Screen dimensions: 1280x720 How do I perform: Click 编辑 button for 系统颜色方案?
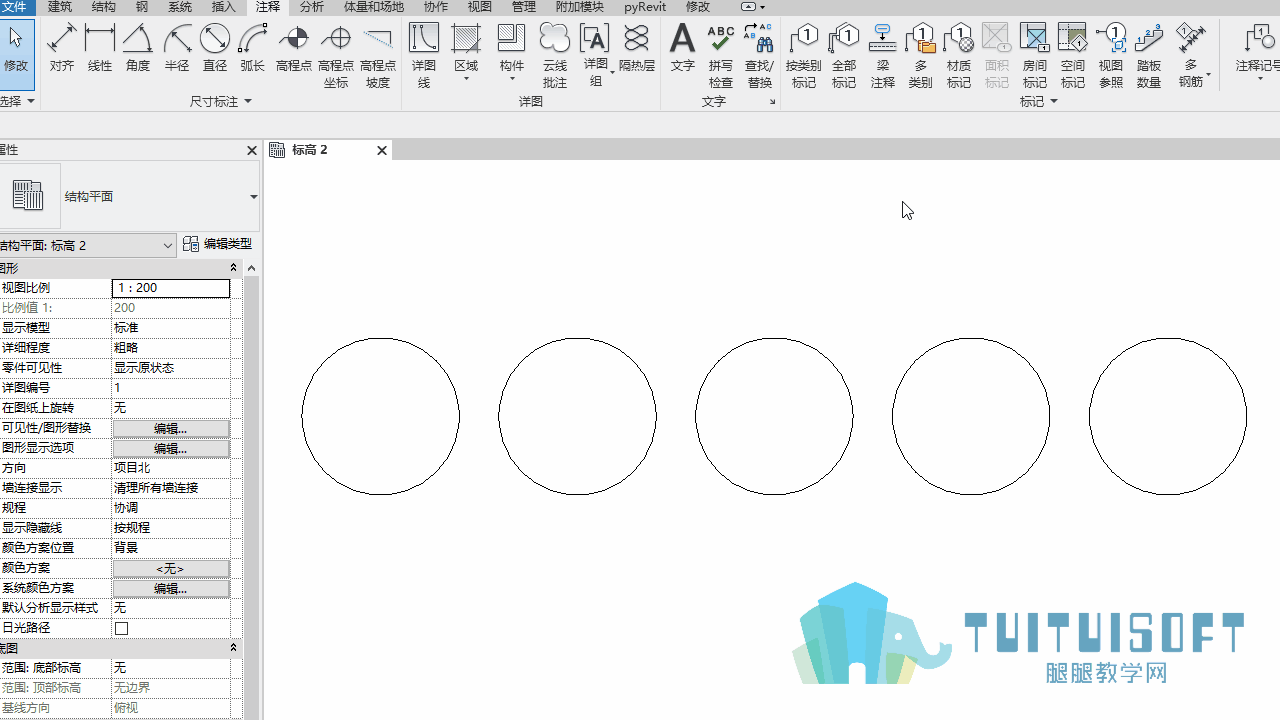(x=171, y=588)
